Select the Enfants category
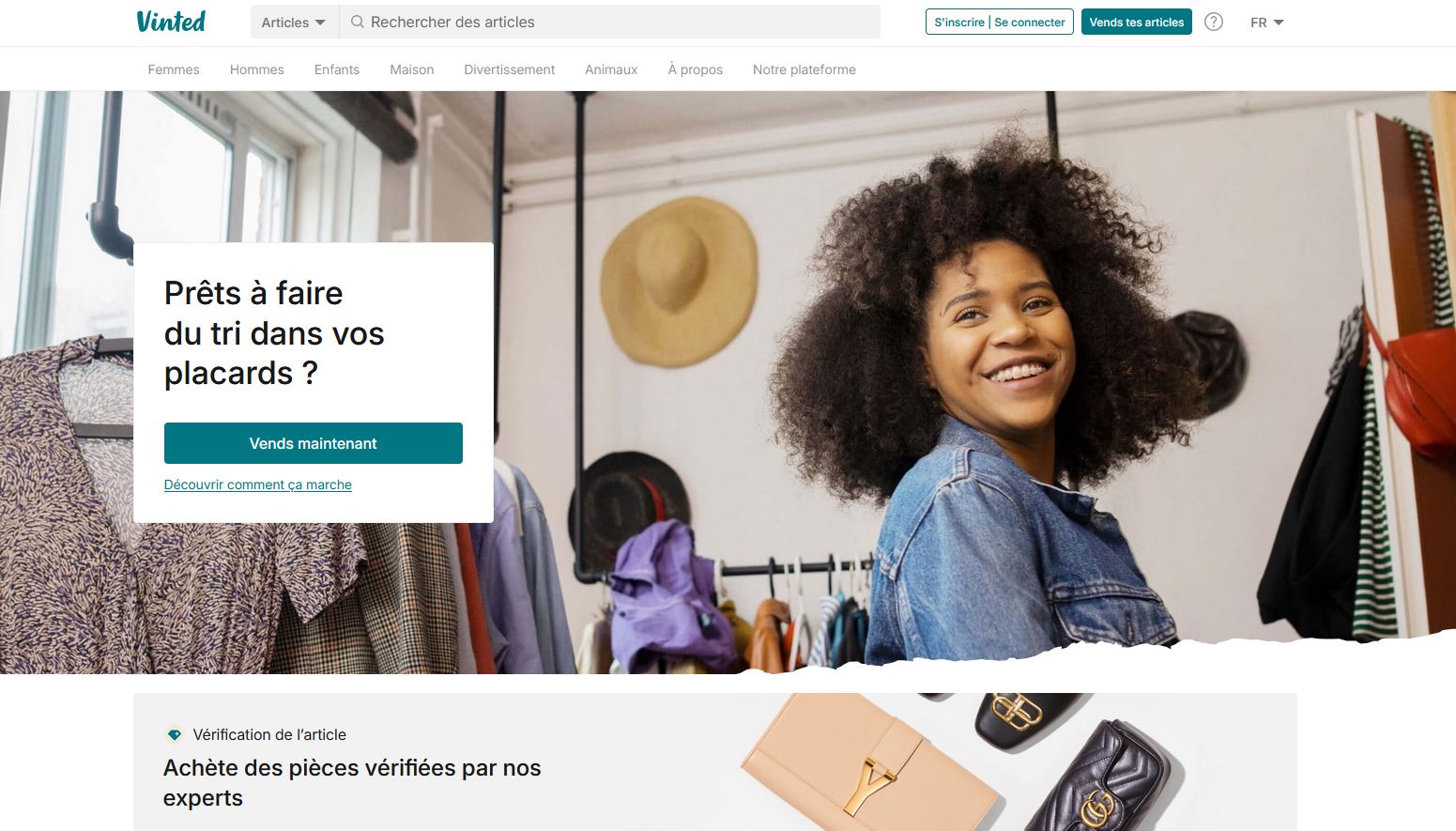 tap(337, 69)
